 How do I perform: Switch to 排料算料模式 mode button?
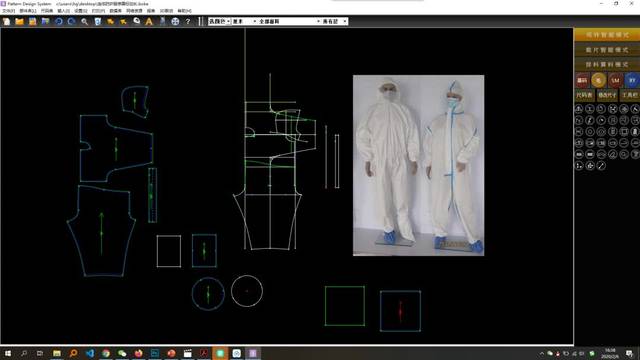[x=607, y=64]
